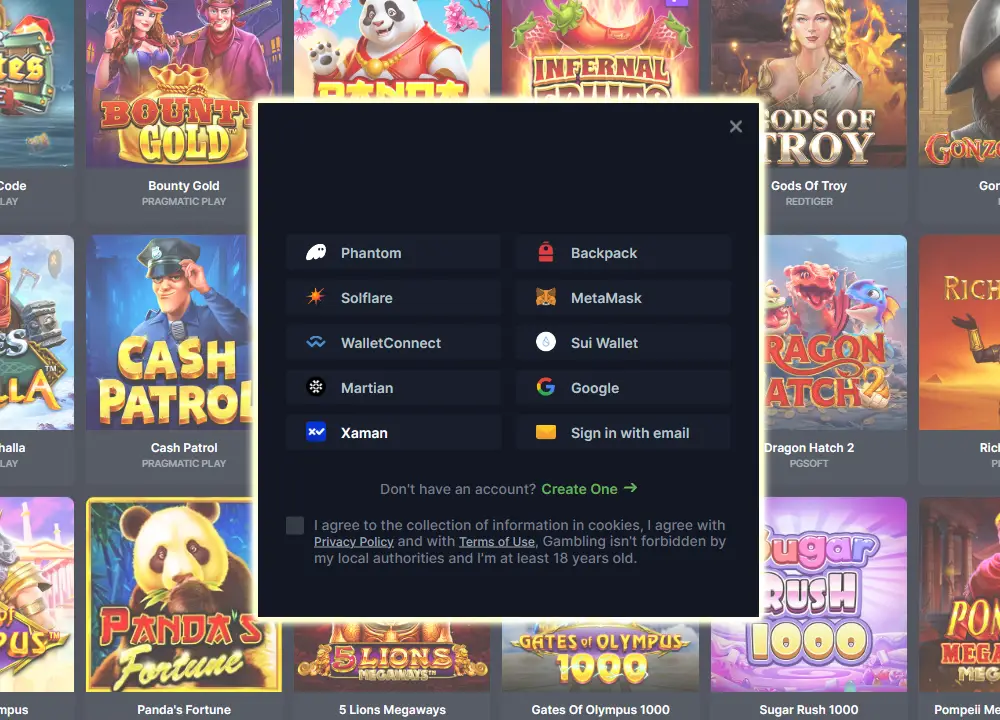Tick the cookies and age agreement checkbox
Image resolution: width=1000 pixels, height=720 pixels.
(x=295, y=525)
